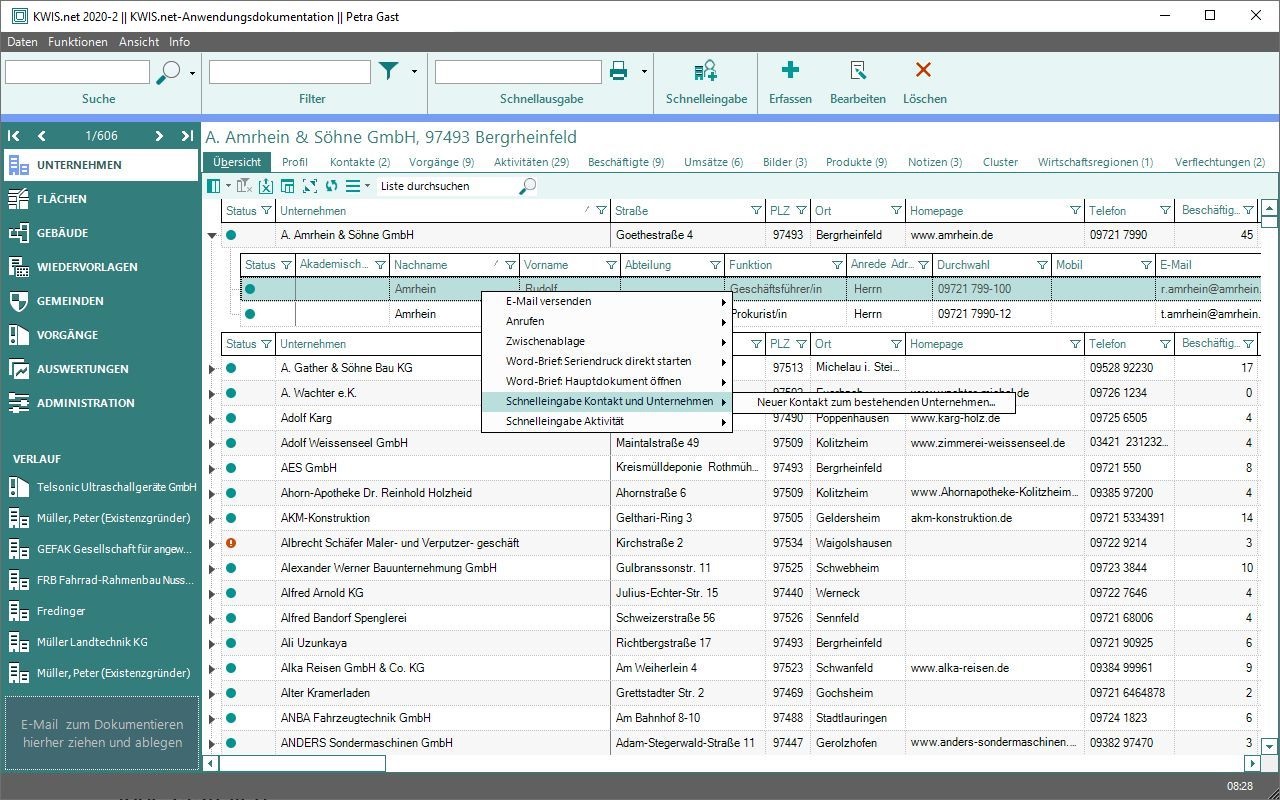This screenshot has width=1280, height=800.
Task: Click the Filter funnel icon
Action: click(x=388, y=71)
